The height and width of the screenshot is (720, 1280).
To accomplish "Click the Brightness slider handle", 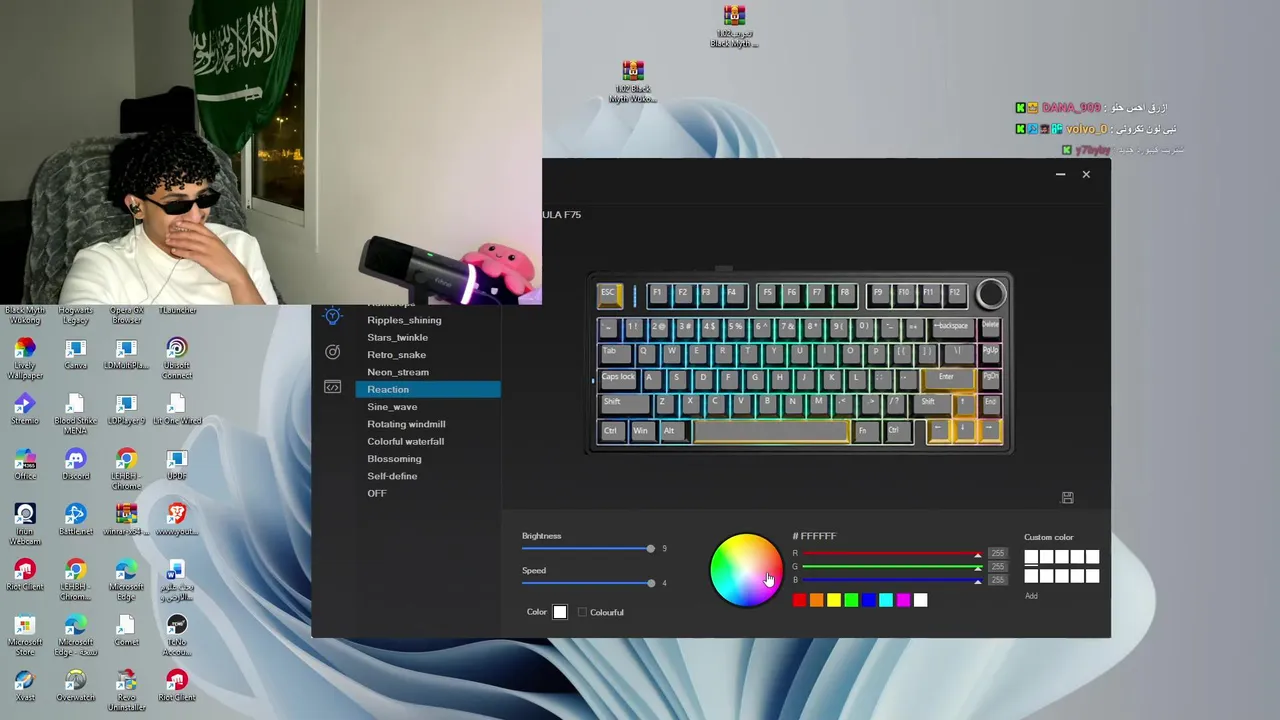I will coord(650,549).
